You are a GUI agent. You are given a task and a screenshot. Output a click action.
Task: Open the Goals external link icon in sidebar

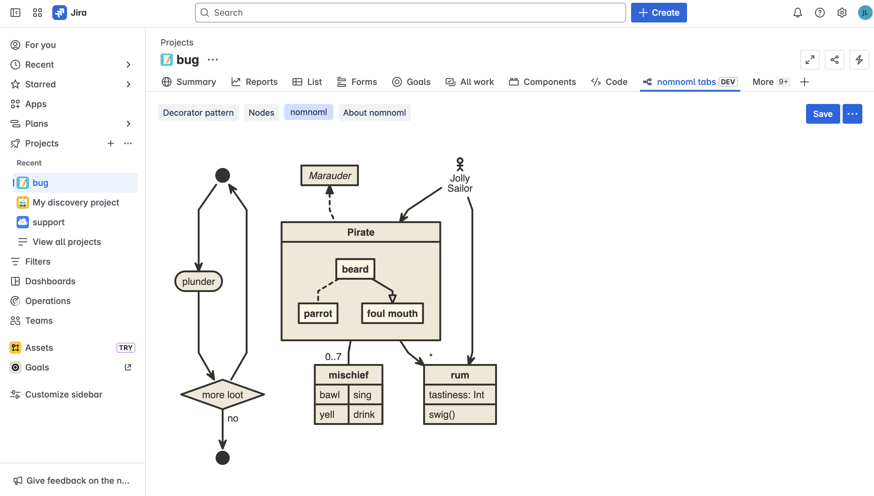pos(128,367)
